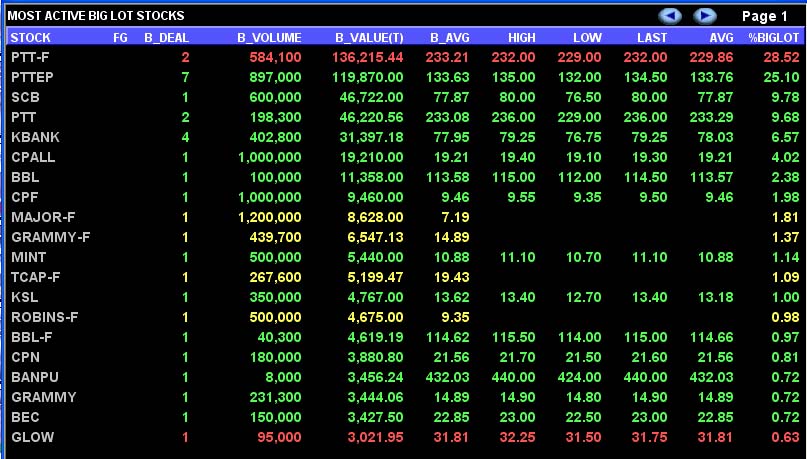Click PTT-F %BIGLOT 28.52
The image size is (807, 459).
(x=781, y=57)
